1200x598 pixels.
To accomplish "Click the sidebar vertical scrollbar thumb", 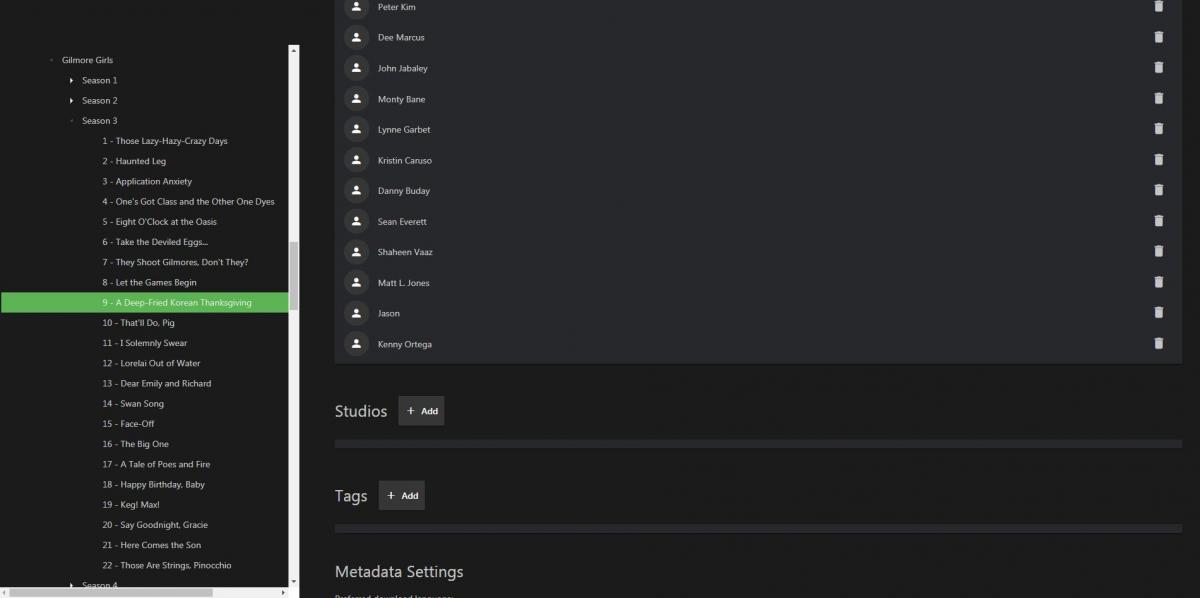I will point(293,275).
